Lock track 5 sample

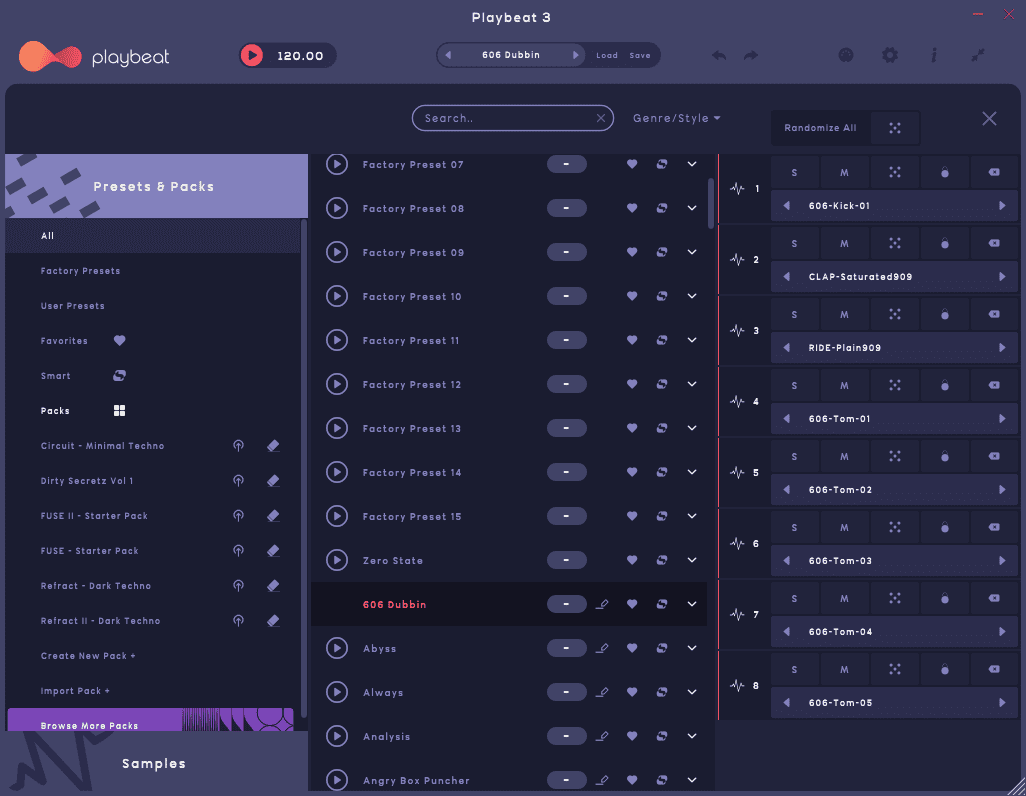945,456
